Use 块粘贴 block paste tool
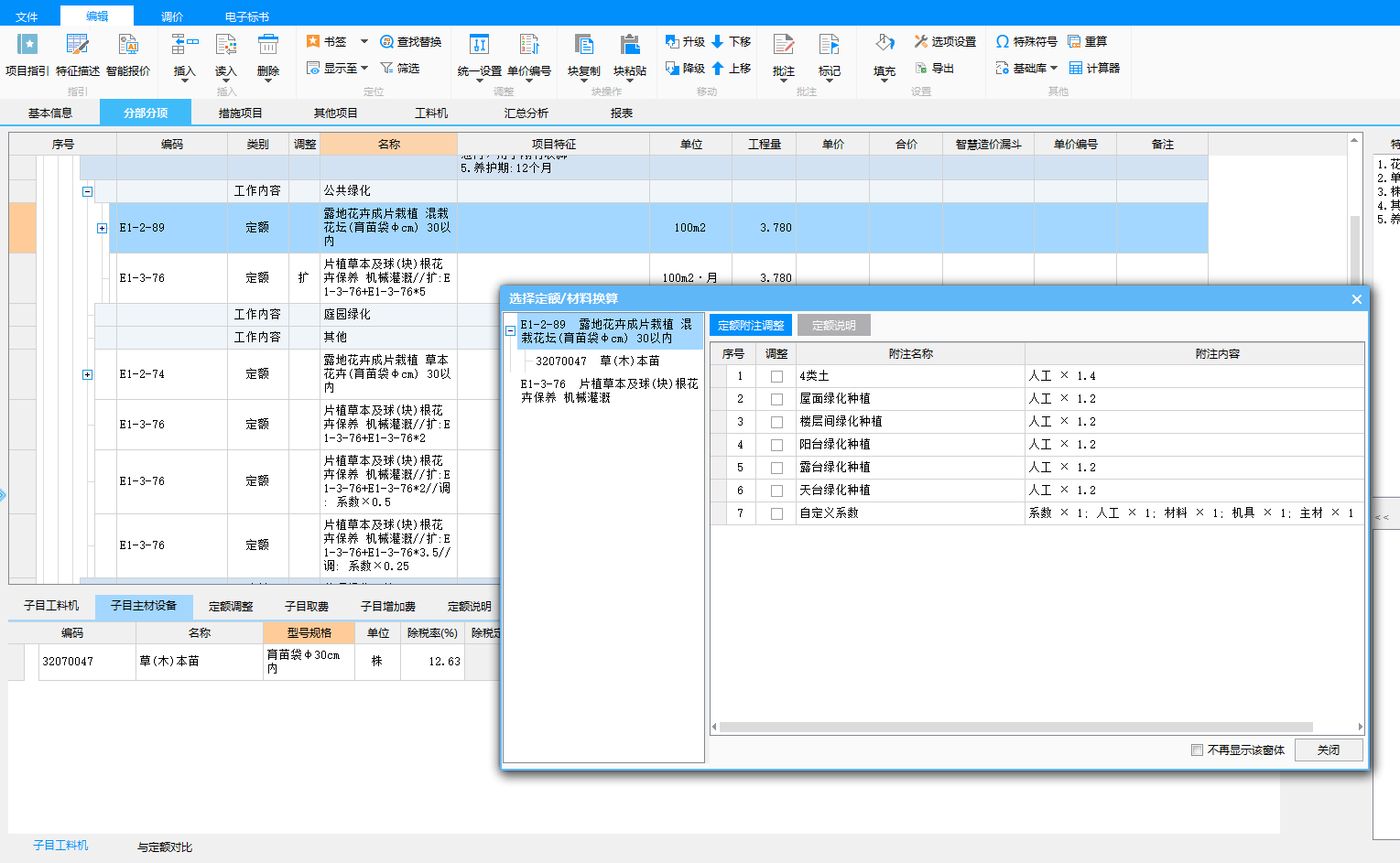The image size is (1400, 863). click(630, 57)
